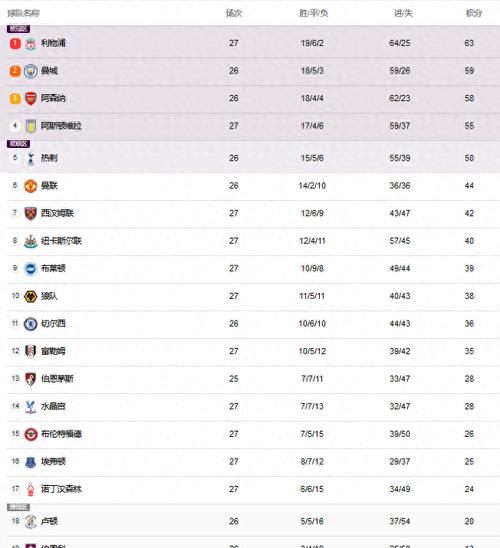Select the red rank 1 badge
This screenshot has height=548, width=500.
coord(15,43)
